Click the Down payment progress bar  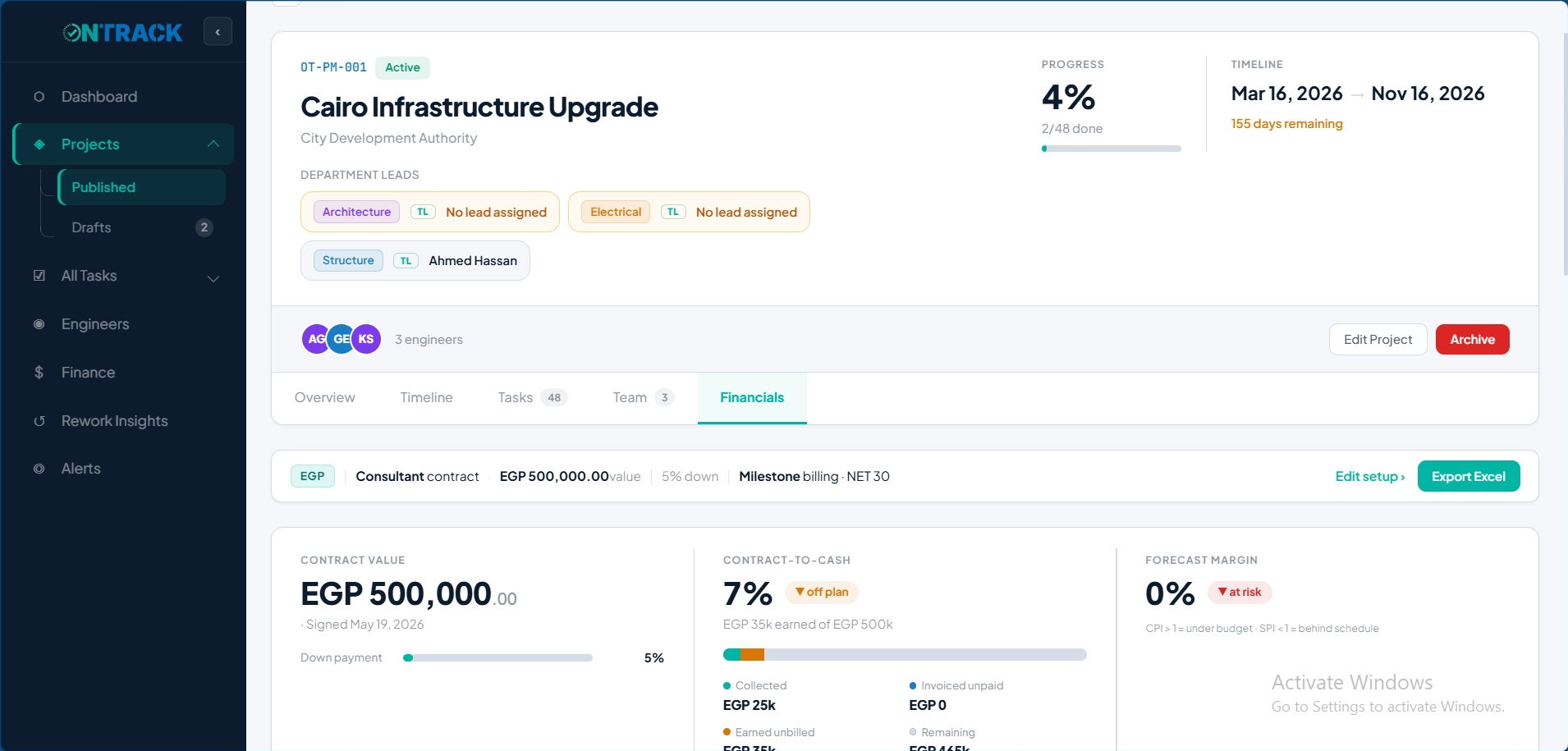[x=498, y=657]
